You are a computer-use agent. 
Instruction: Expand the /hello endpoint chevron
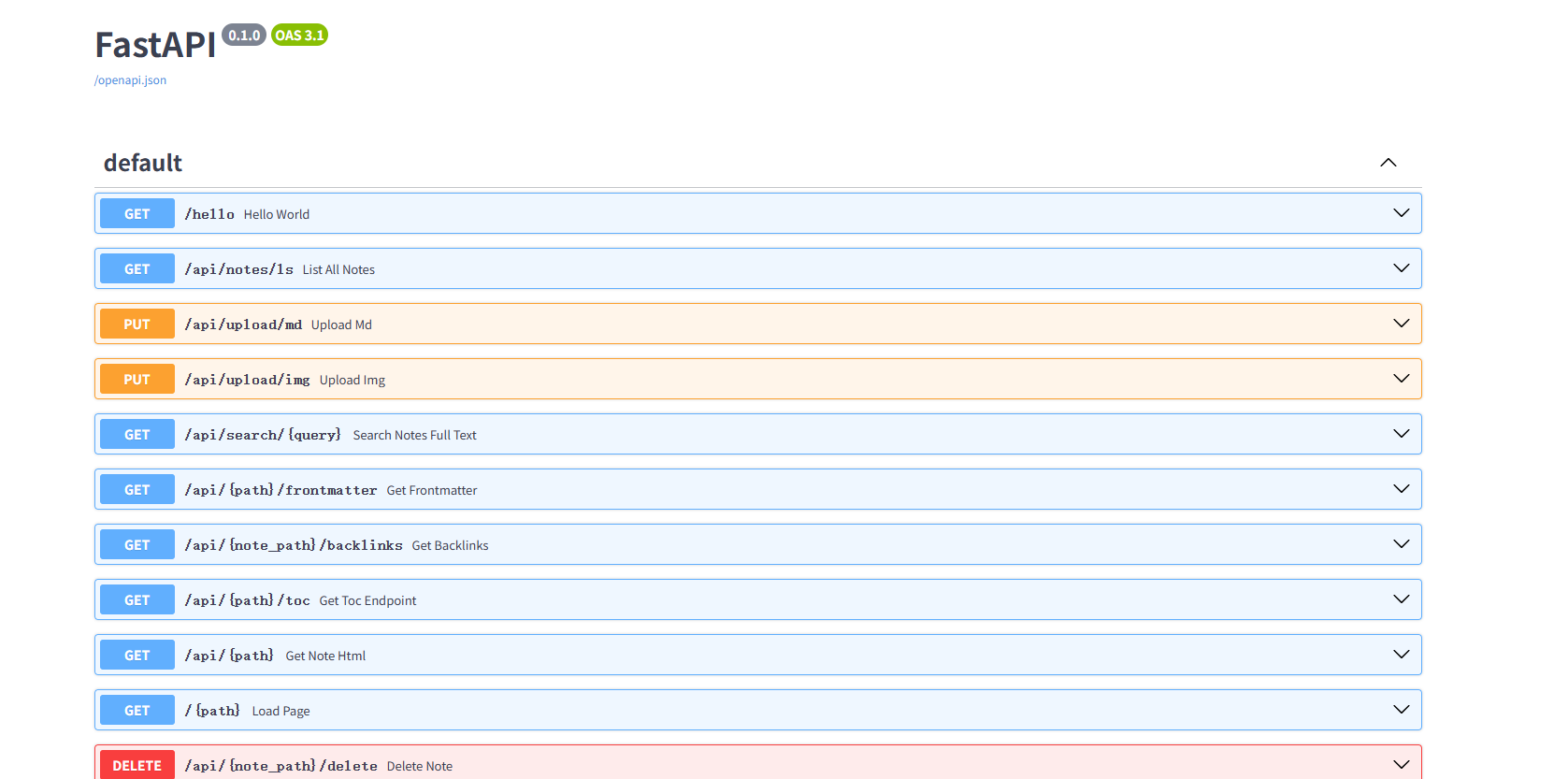pos(1402,213)
